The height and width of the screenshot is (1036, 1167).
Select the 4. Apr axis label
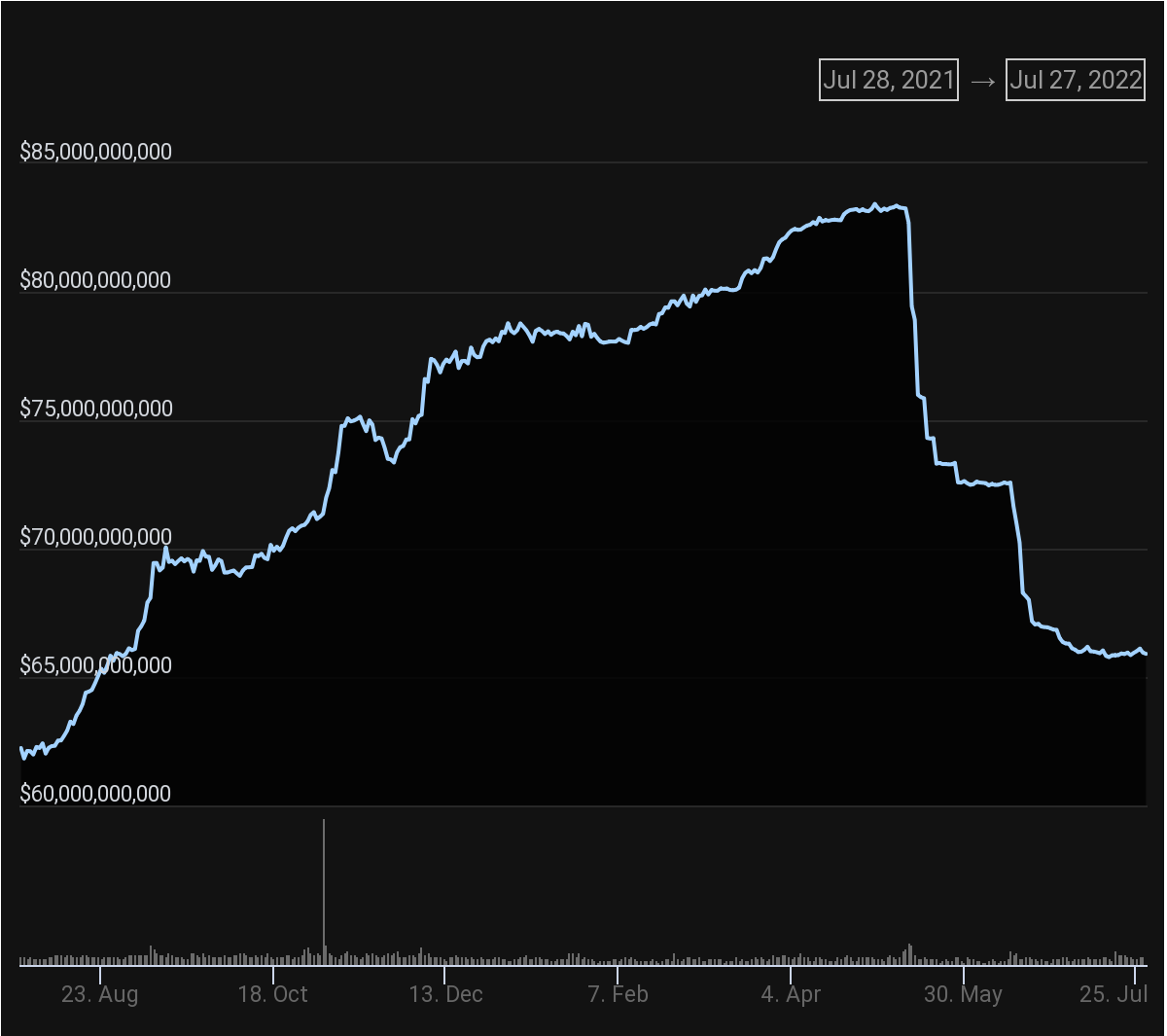tap(791, 995)
